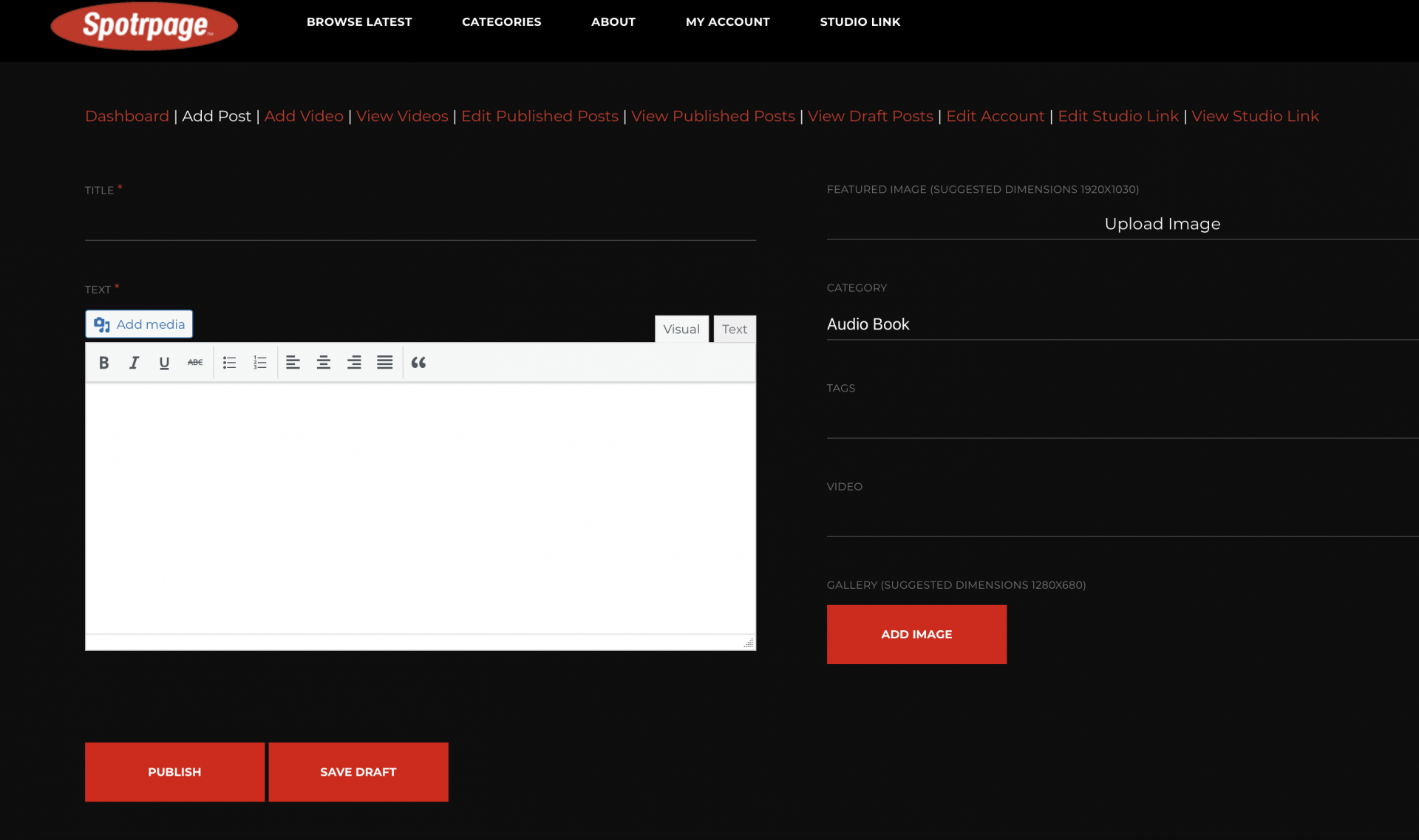Open About page from navigation
Screen dimensions: 1419x840
click(x=613, y=22)
